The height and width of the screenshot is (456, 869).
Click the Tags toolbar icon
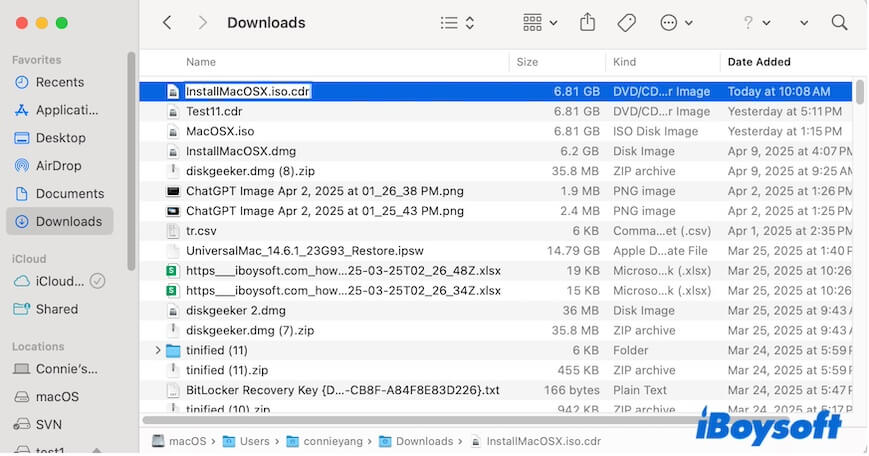coord(627,23)
